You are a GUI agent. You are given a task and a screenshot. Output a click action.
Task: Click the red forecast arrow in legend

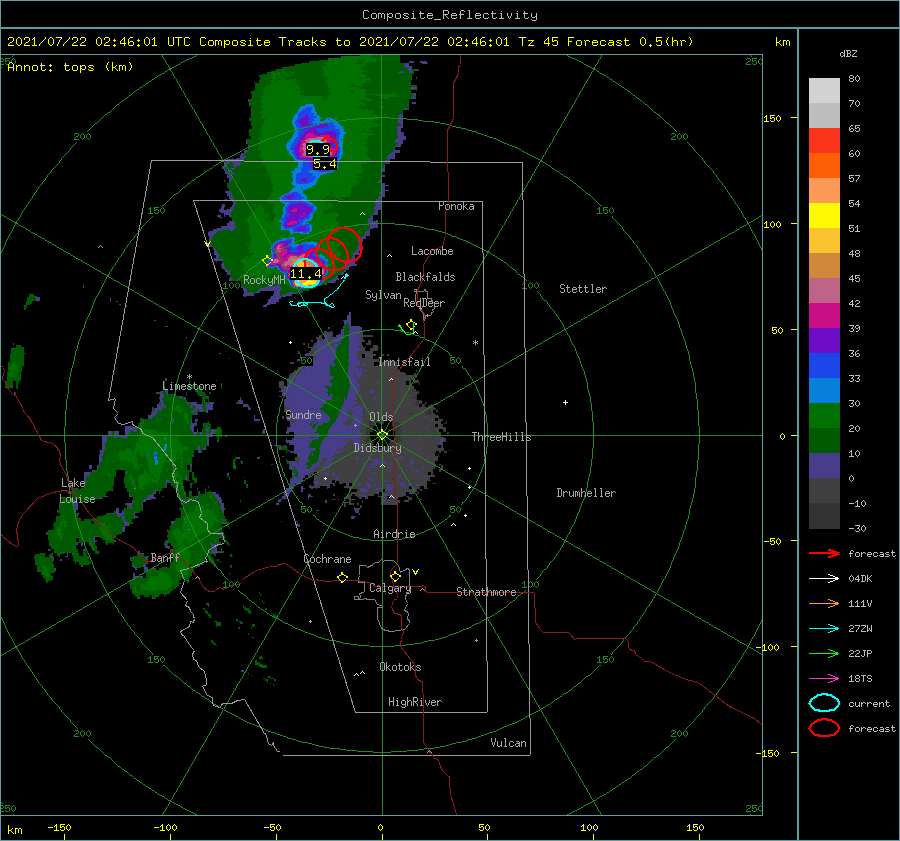pyautogui.click(x=824, y=553)
